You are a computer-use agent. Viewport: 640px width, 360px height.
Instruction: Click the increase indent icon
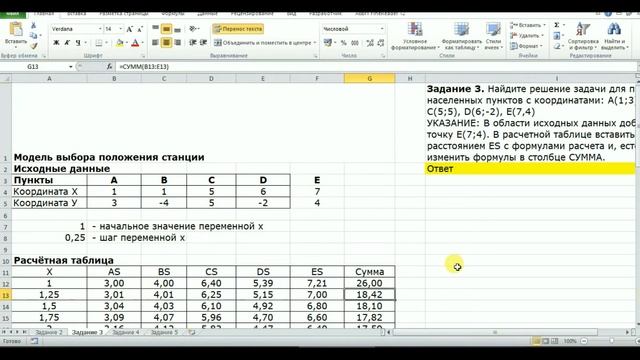[x=203, y=42]
